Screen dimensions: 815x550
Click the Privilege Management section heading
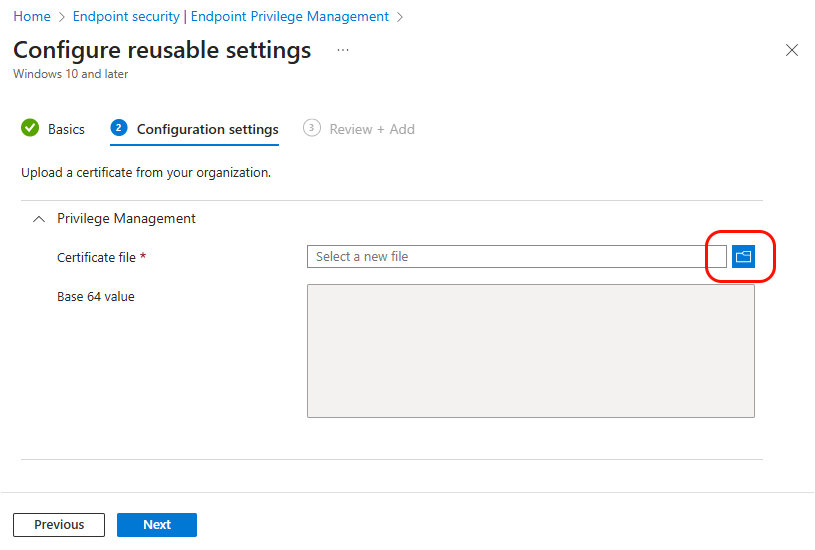pos(126,218)
